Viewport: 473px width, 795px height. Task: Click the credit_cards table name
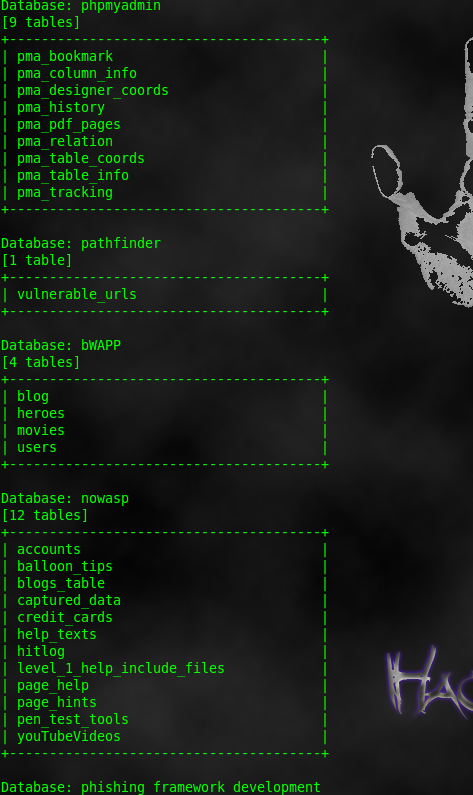tap(65, 618)
